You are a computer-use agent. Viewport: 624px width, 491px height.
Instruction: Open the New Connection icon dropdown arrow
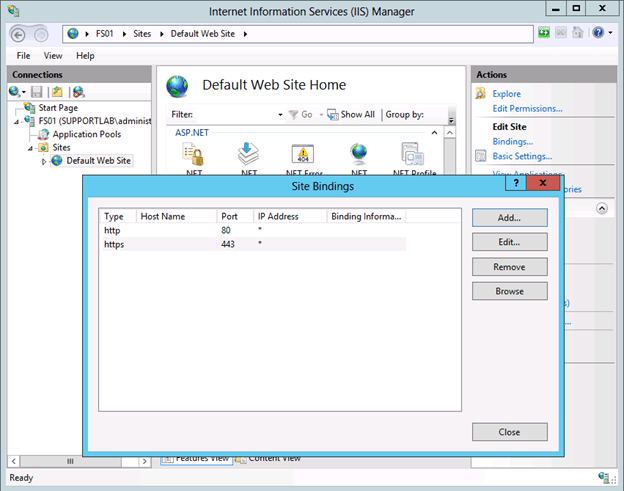point(23,92)
